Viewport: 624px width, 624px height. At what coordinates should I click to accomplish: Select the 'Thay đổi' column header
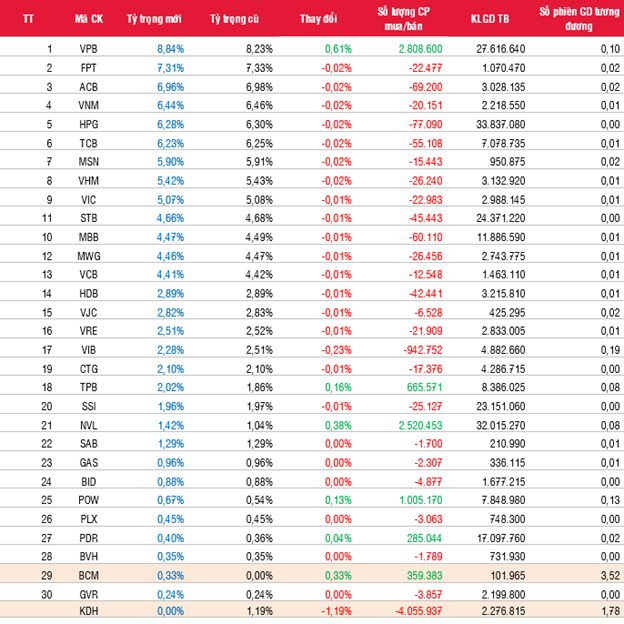319,19
